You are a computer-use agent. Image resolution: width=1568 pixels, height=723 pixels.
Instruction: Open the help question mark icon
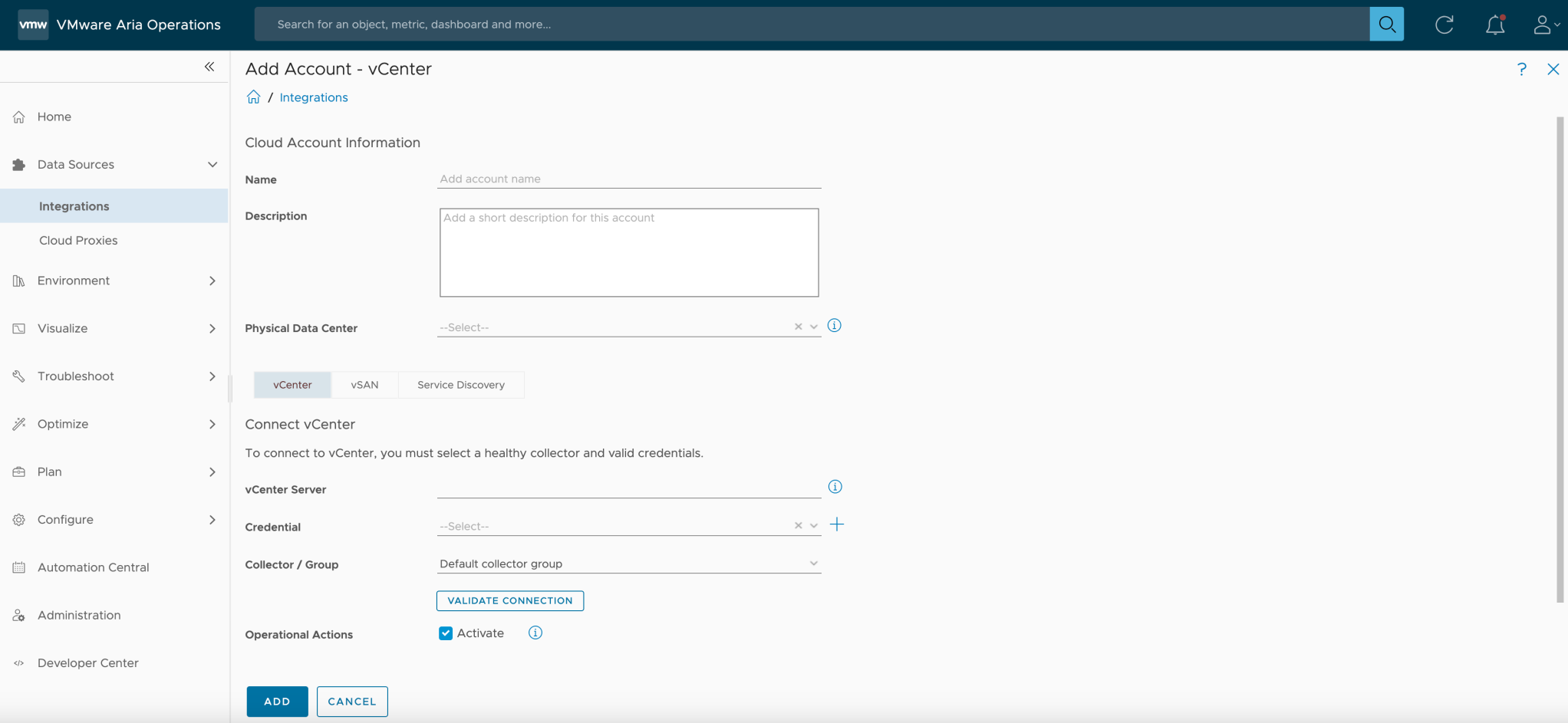pos(1522,69)
